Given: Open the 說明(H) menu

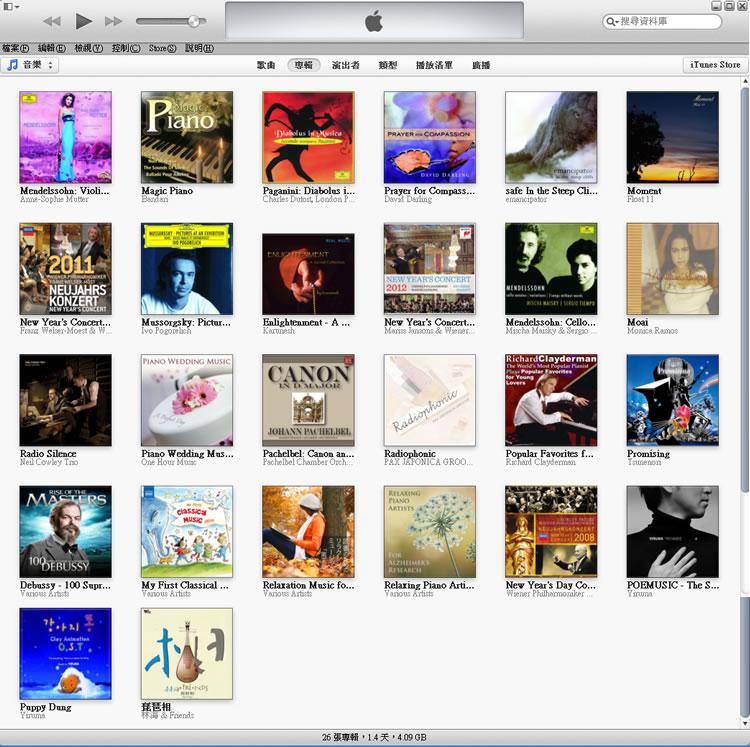Looking at the screenshot, I should tap(199, 48).
